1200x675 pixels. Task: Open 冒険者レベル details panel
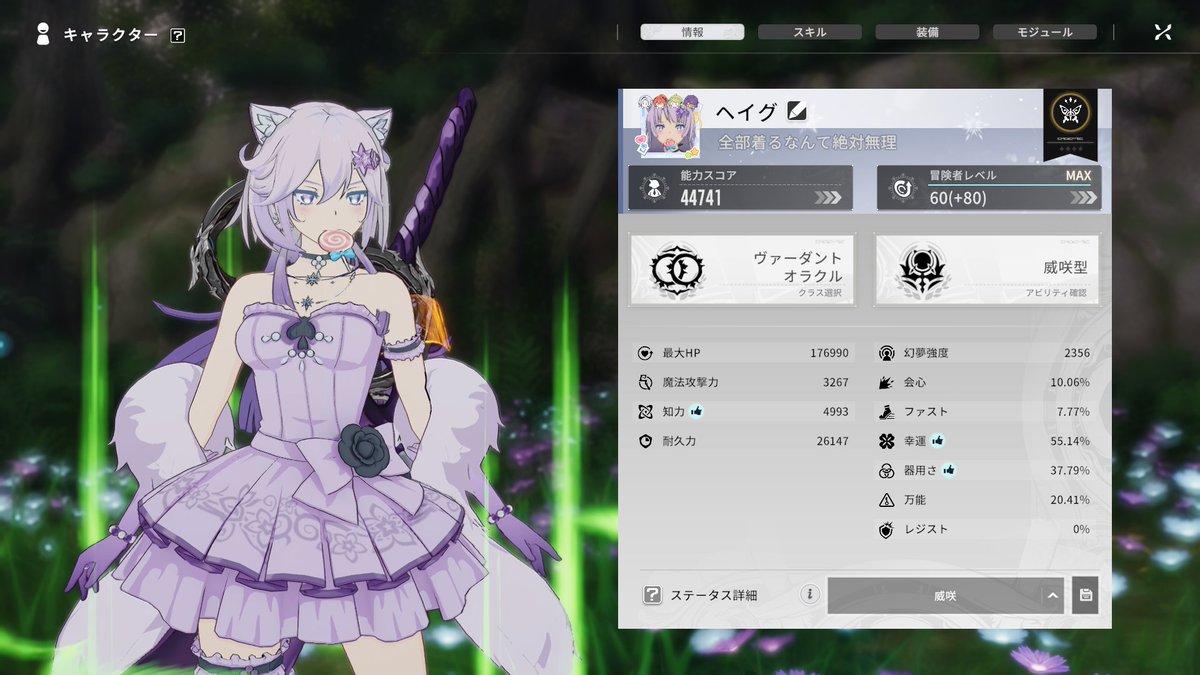point(989,188)
